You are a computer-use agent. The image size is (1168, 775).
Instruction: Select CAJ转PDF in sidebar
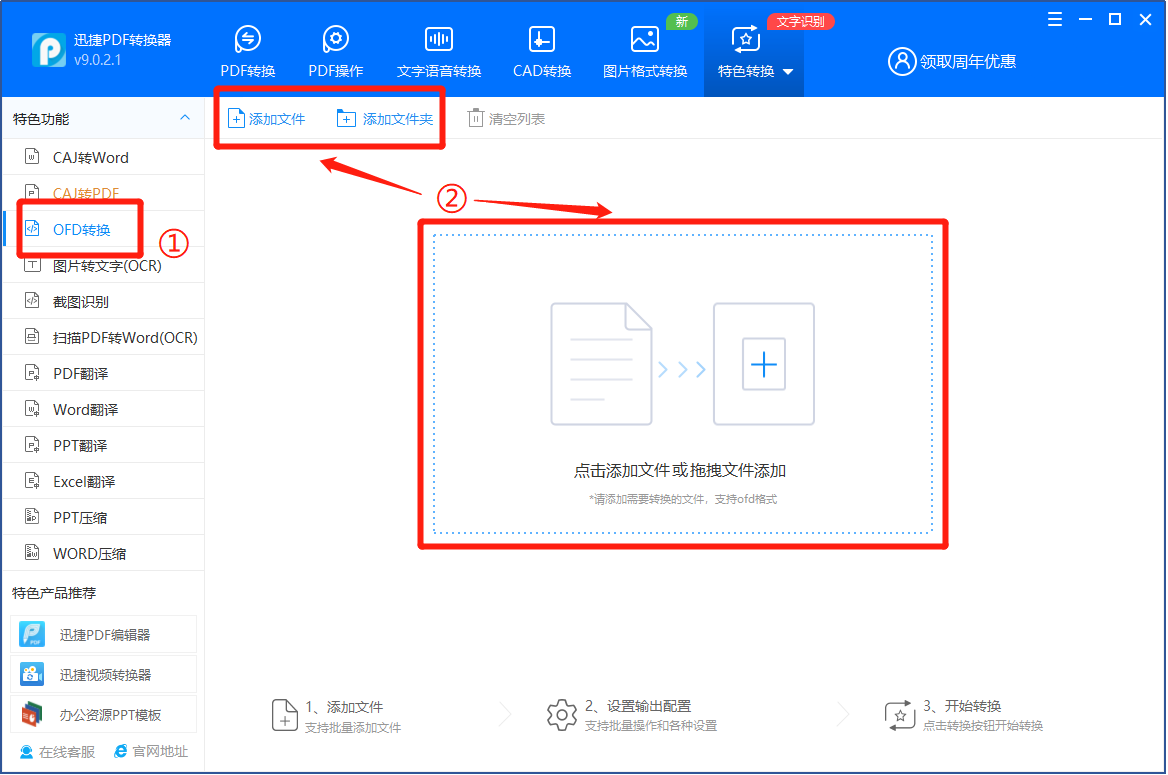point(104,193)
